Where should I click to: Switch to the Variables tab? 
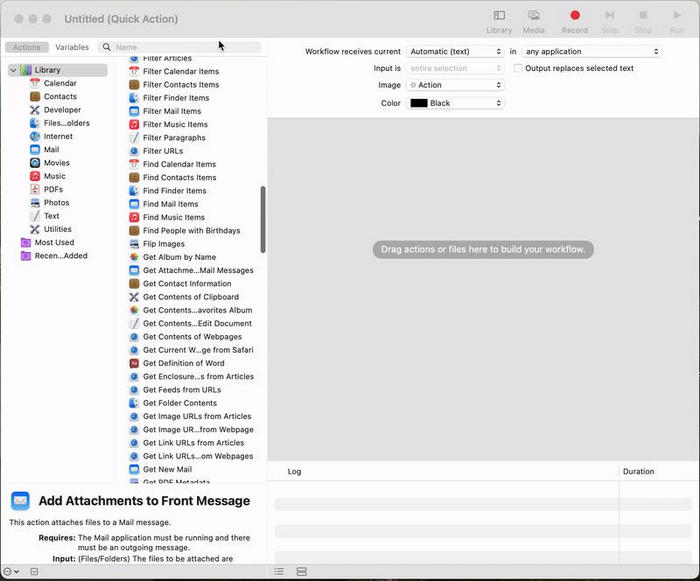point(72,47)
